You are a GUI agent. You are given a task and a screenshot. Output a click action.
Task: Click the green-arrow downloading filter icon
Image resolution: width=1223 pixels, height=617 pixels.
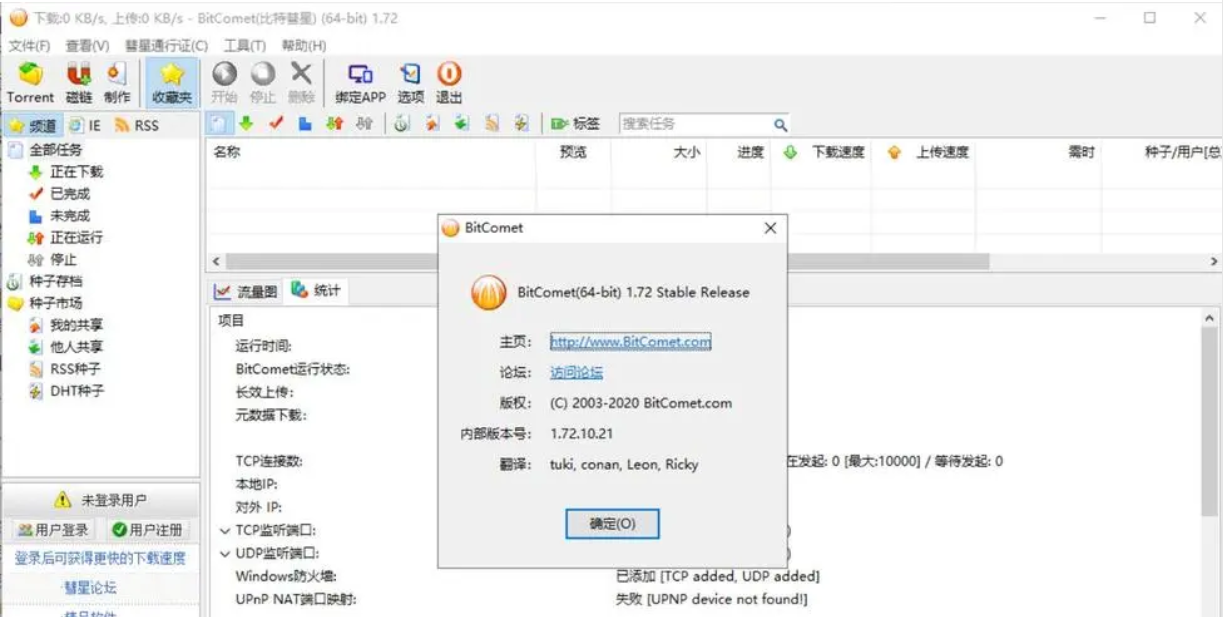[245, 123]
